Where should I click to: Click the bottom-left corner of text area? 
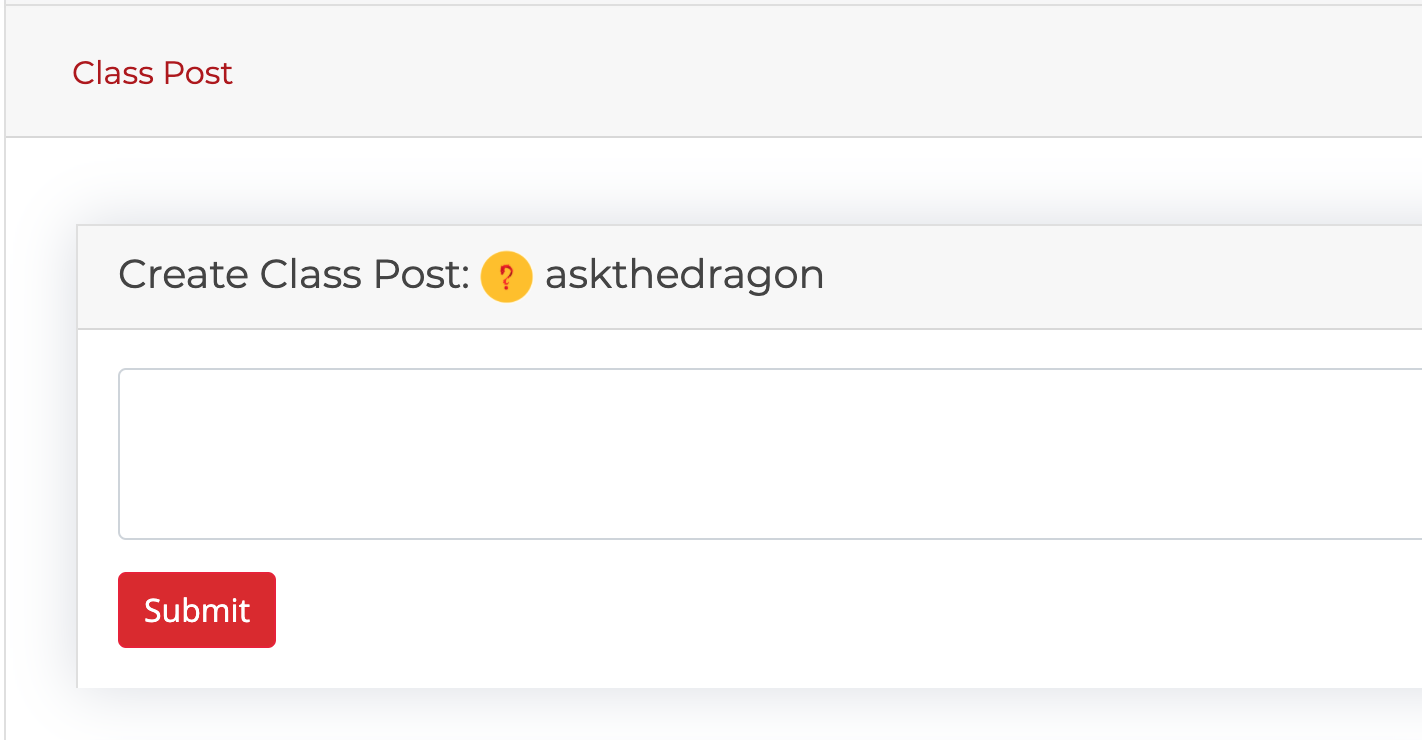point(130,528)
